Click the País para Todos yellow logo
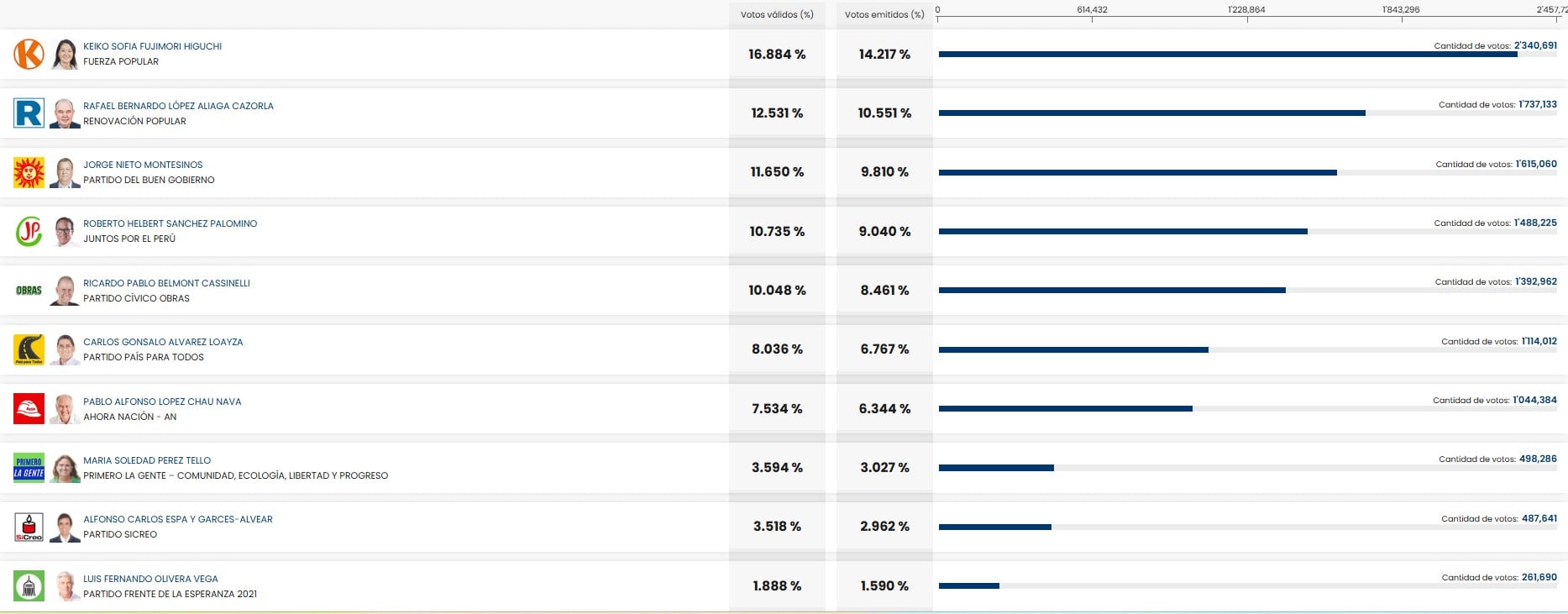Screen dimensions: 1568x614 [x=29, y=349]
